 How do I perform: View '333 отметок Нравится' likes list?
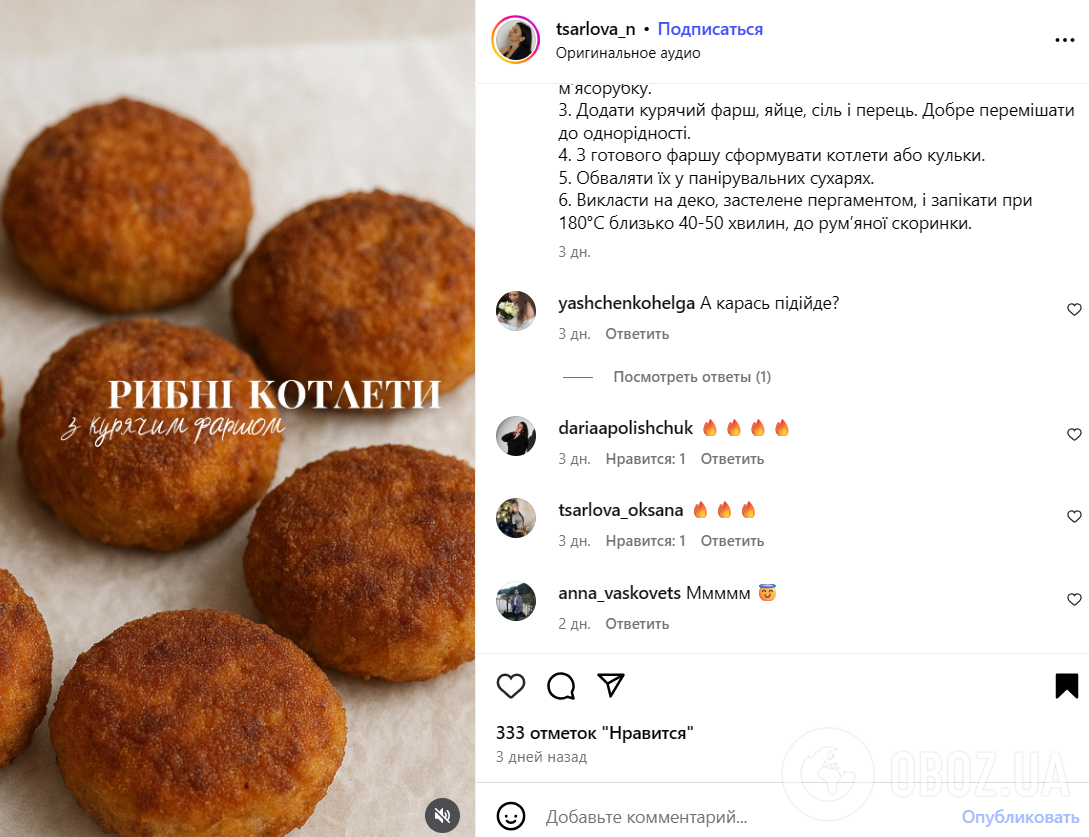coord(595,733)
